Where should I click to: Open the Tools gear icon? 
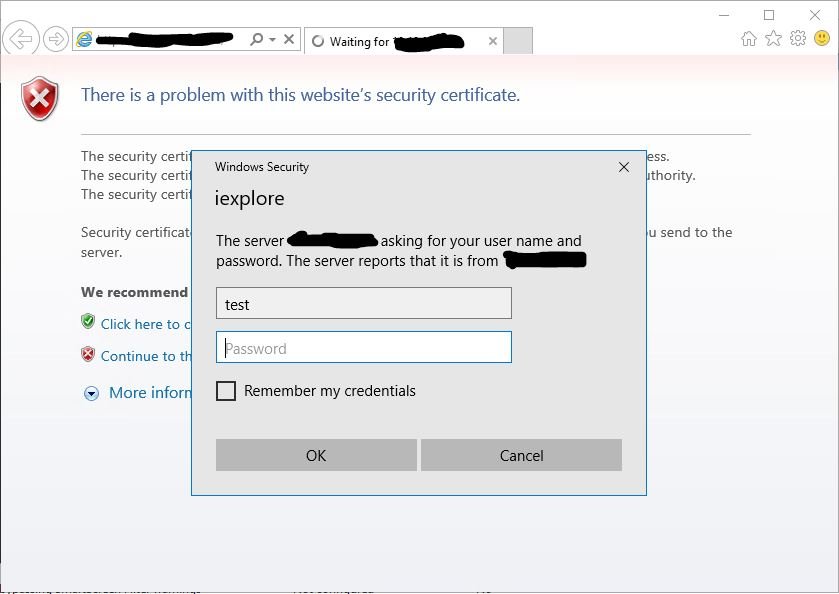pyautogui.click(x=797, y=37)
